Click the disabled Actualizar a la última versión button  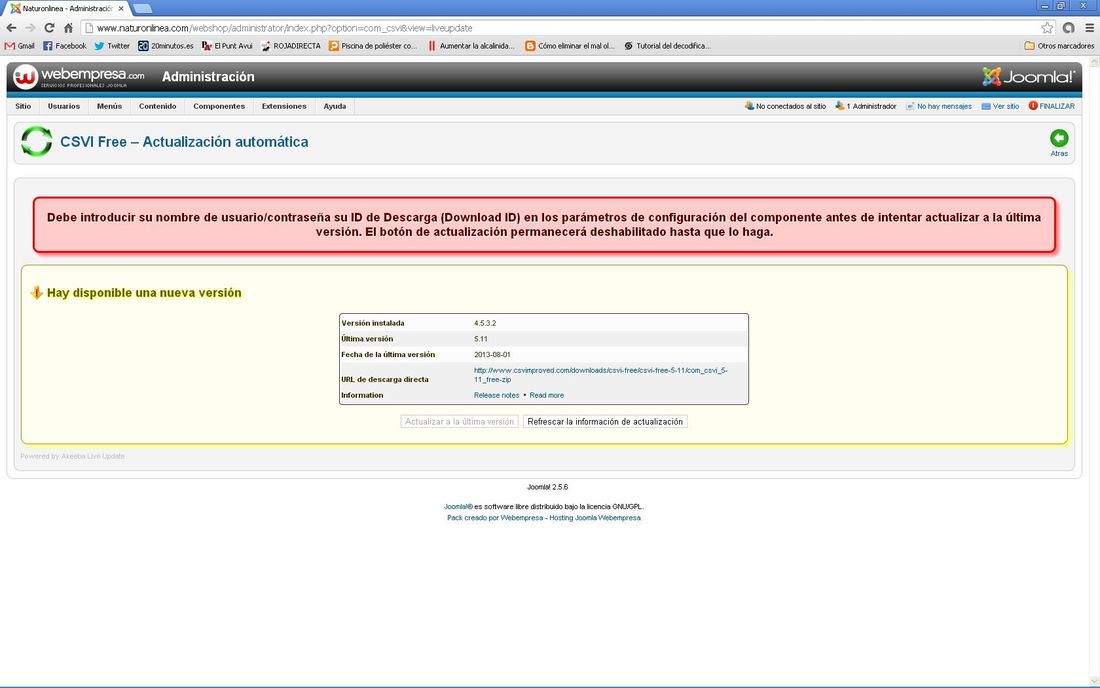(460, 421)
